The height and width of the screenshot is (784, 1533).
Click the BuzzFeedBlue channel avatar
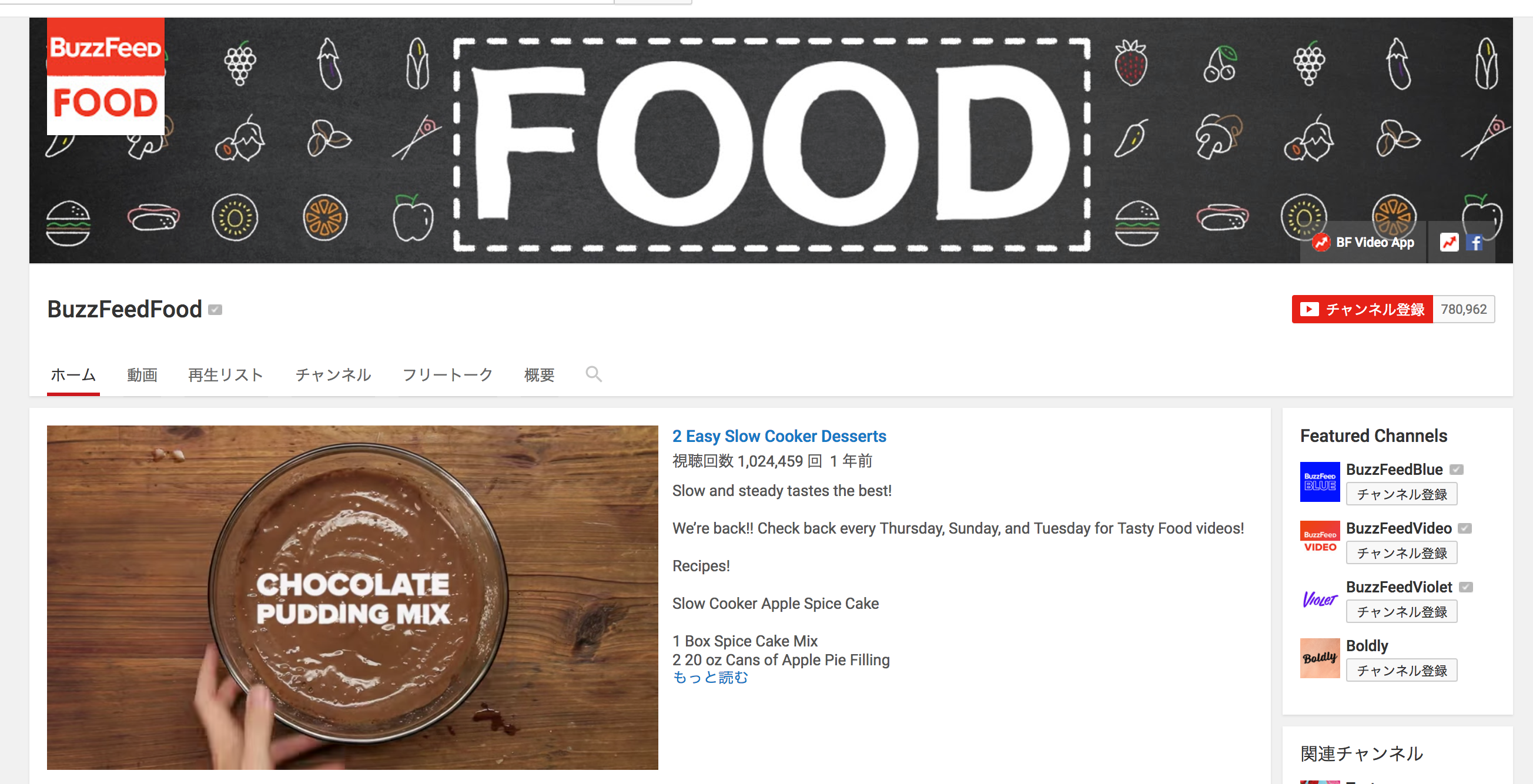pyautogui.click(x=1320, y=482)
